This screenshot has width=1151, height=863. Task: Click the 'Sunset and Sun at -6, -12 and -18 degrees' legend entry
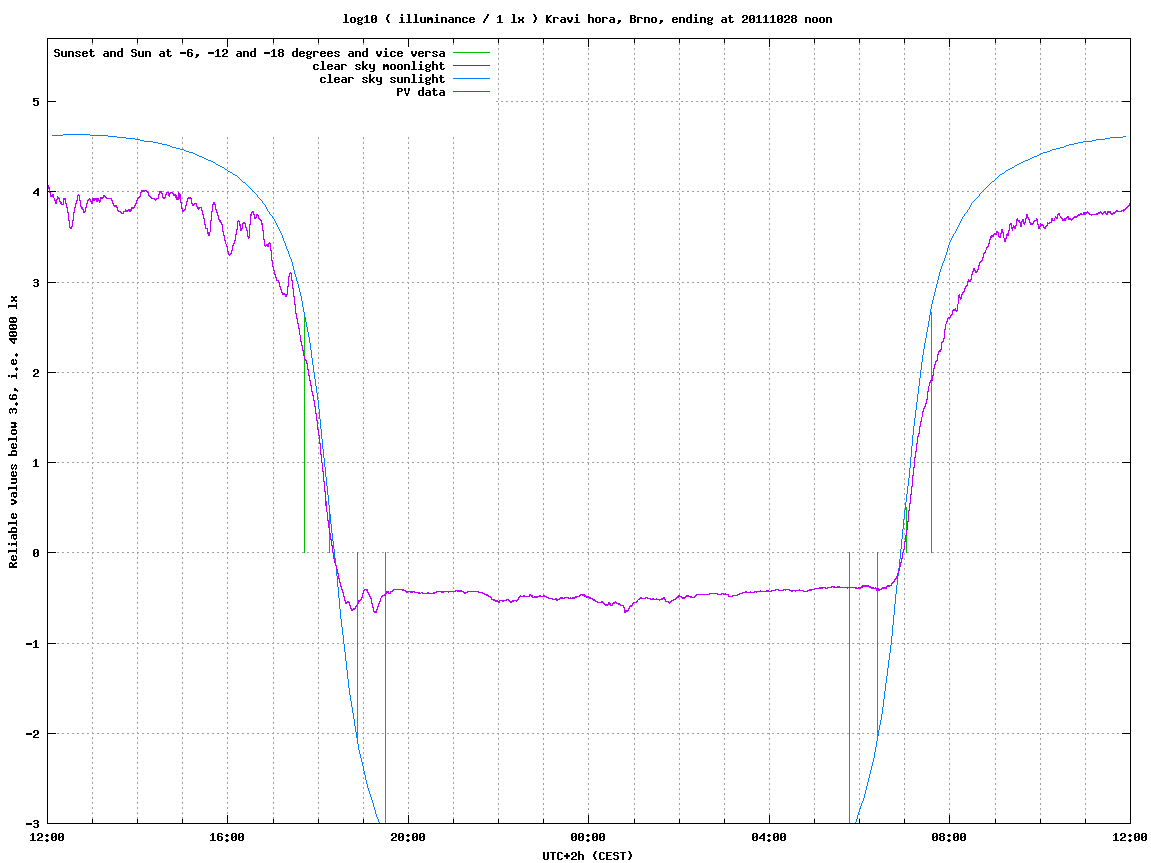(x=250, y=53)
